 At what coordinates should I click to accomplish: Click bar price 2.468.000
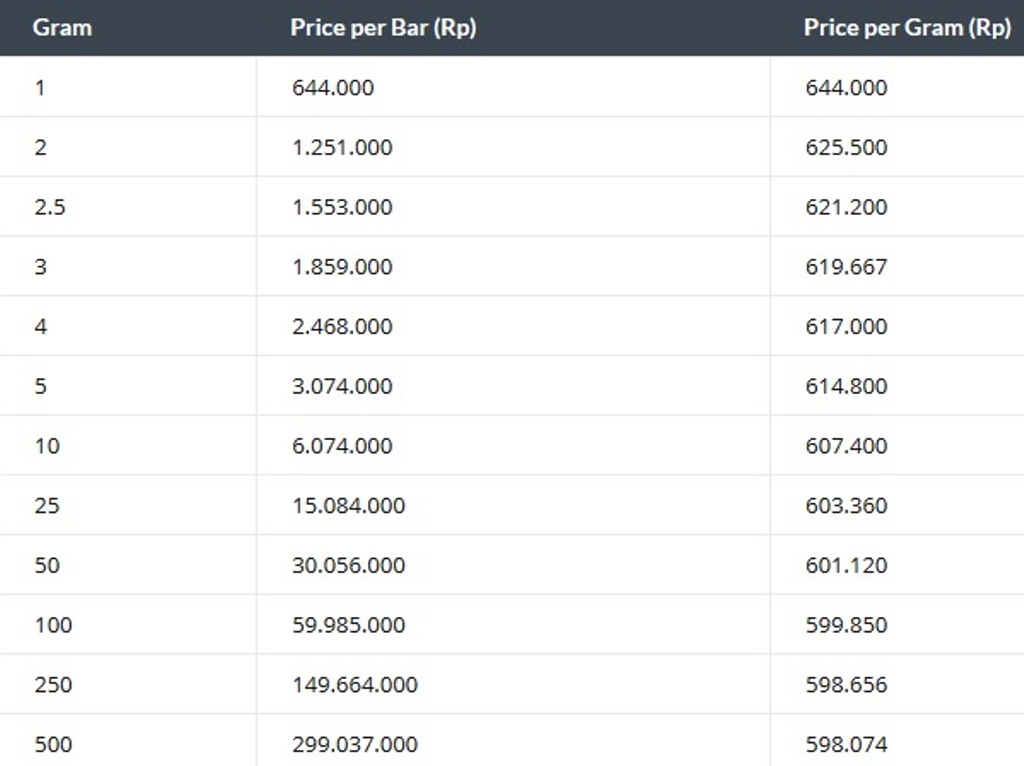point(342,327)
